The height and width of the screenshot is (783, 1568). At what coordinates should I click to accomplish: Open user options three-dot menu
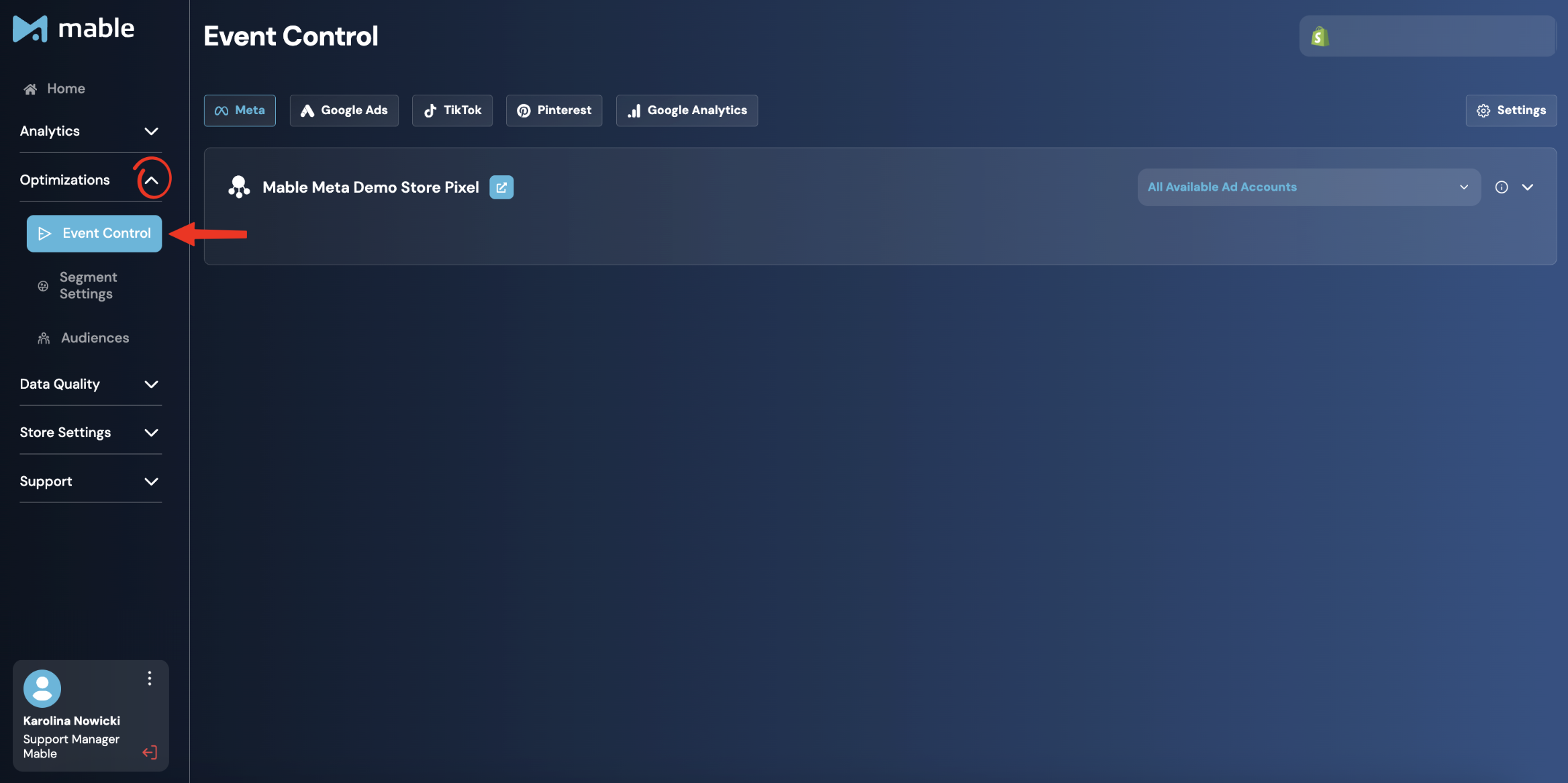150,678
